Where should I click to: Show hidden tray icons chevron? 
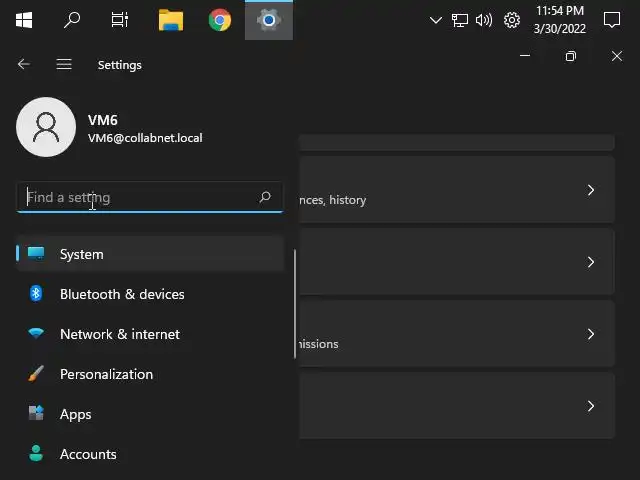(x=435, y=20)
